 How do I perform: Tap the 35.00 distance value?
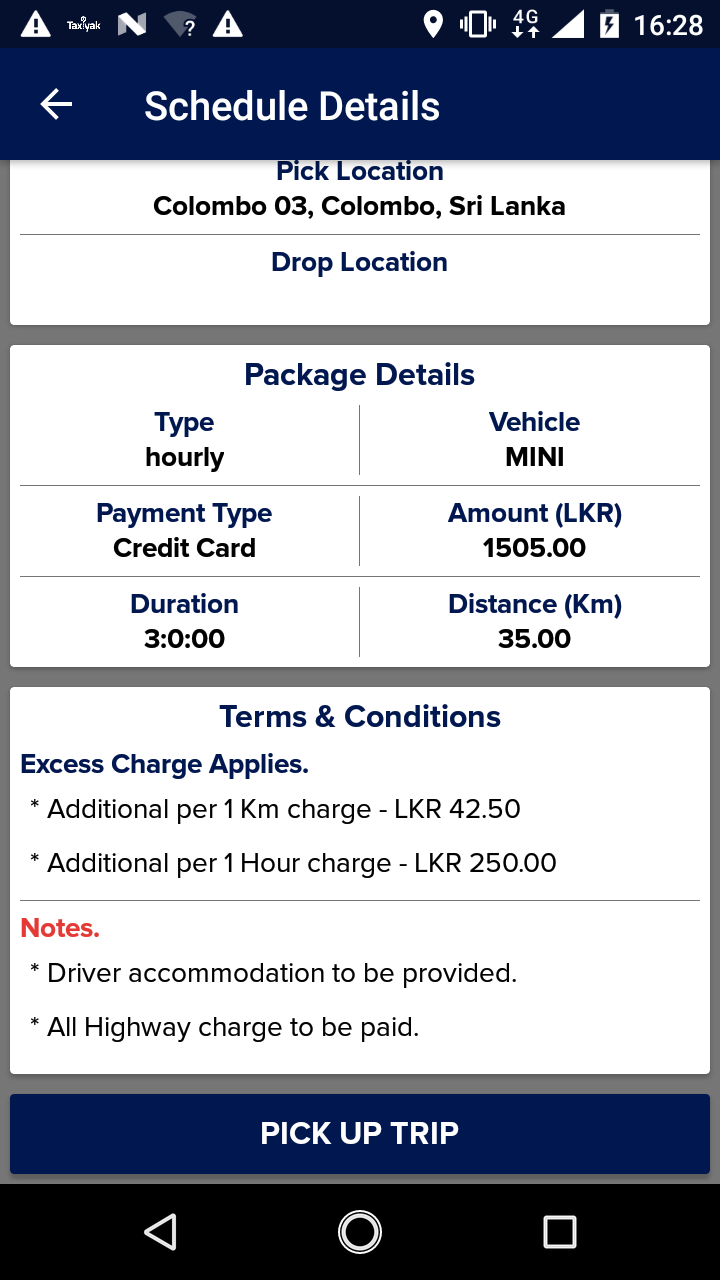[x=534, y=639]
